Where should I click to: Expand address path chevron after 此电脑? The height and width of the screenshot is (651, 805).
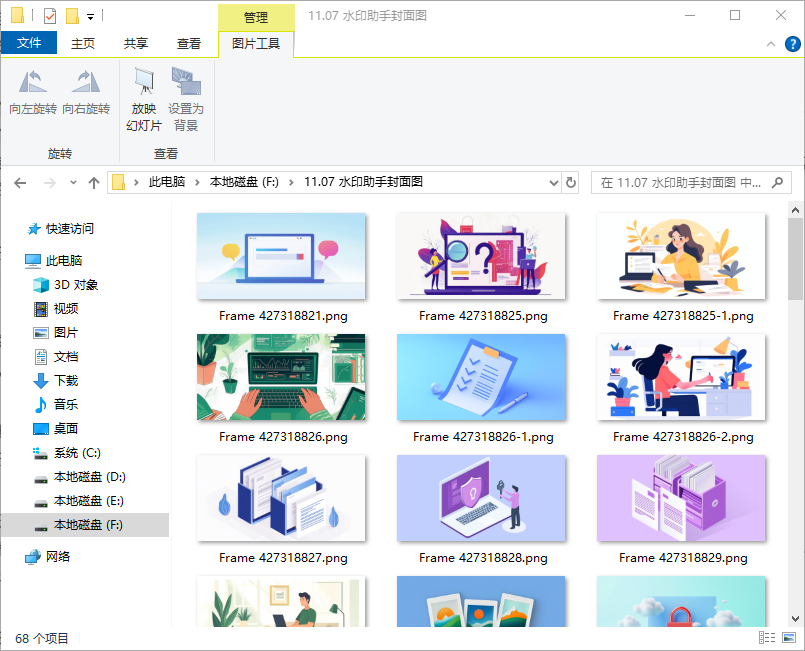click(197, 182)
